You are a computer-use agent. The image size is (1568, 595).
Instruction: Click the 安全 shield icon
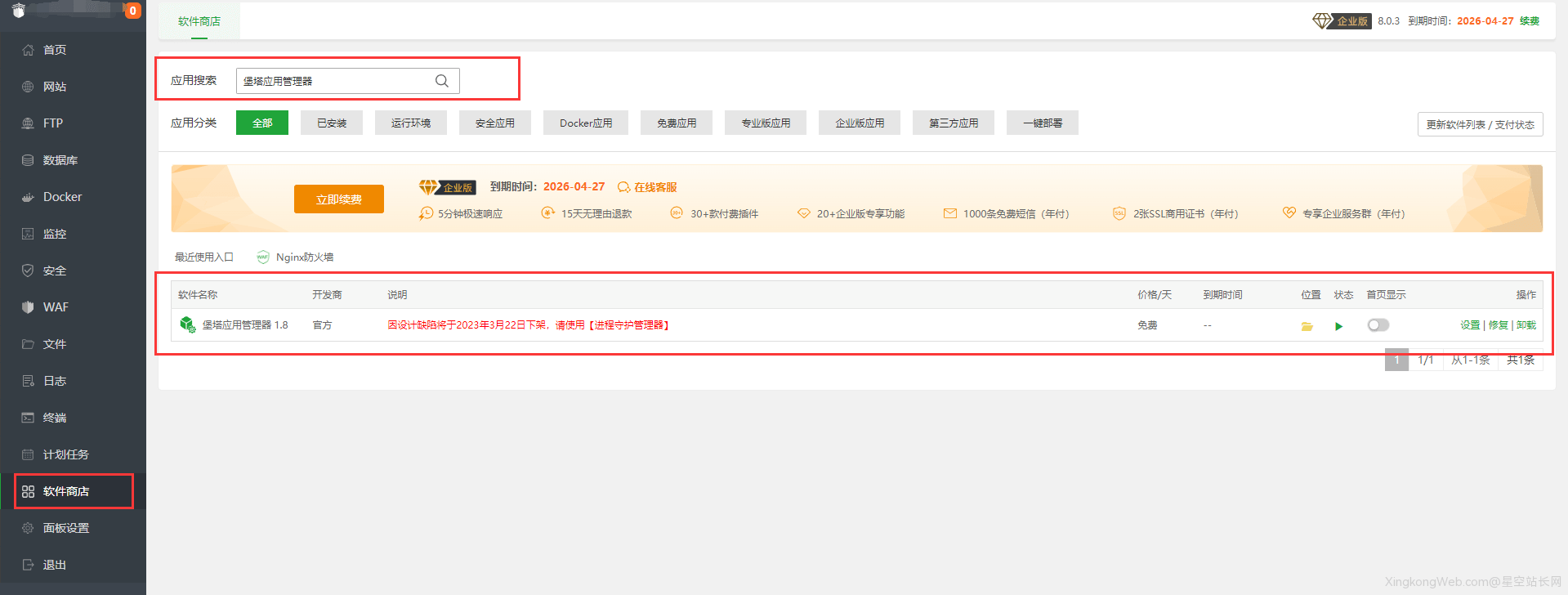[x=28, y=271]
